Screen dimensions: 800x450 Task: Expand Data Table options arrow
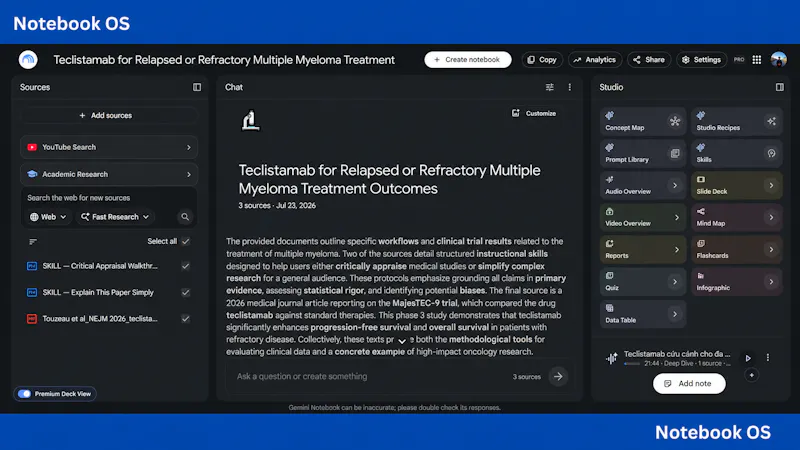coord(675,315)
